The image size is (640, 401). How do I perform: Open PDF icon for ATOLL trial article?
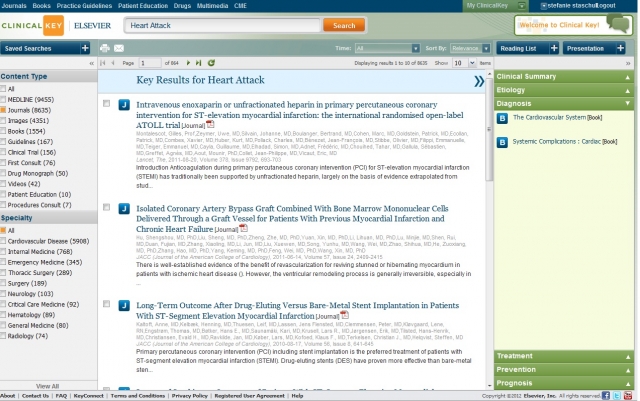pos(210,124)
